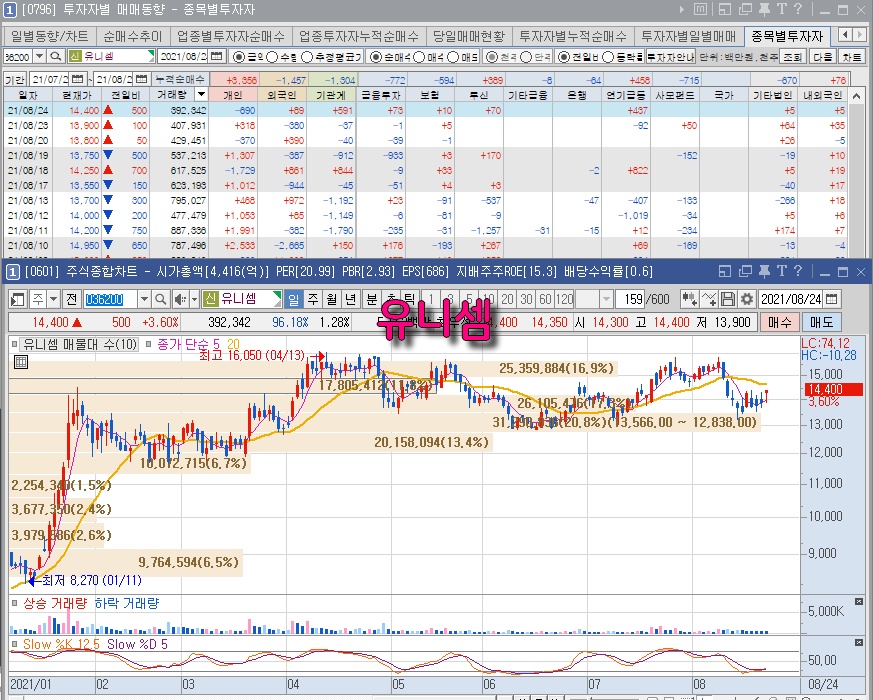This screenshot has height=700, width=873.
Task: Open period end date calendar picker
Action: [141, 80]
